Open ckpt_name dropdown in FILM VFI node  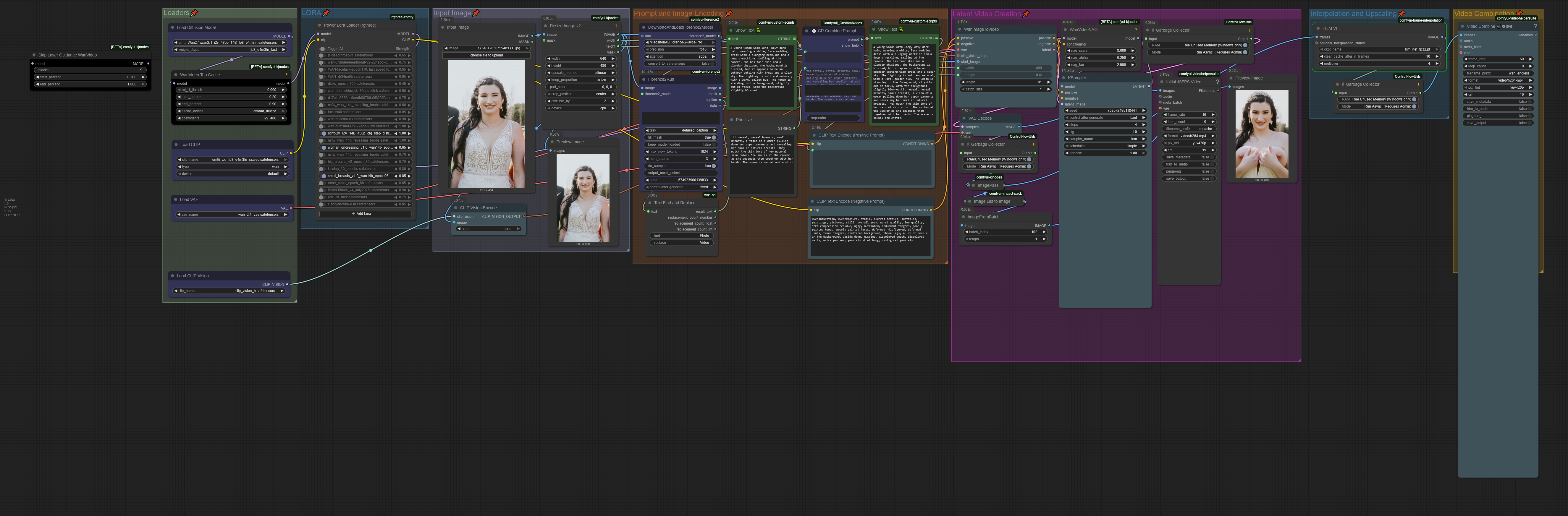coord(1379,49)
